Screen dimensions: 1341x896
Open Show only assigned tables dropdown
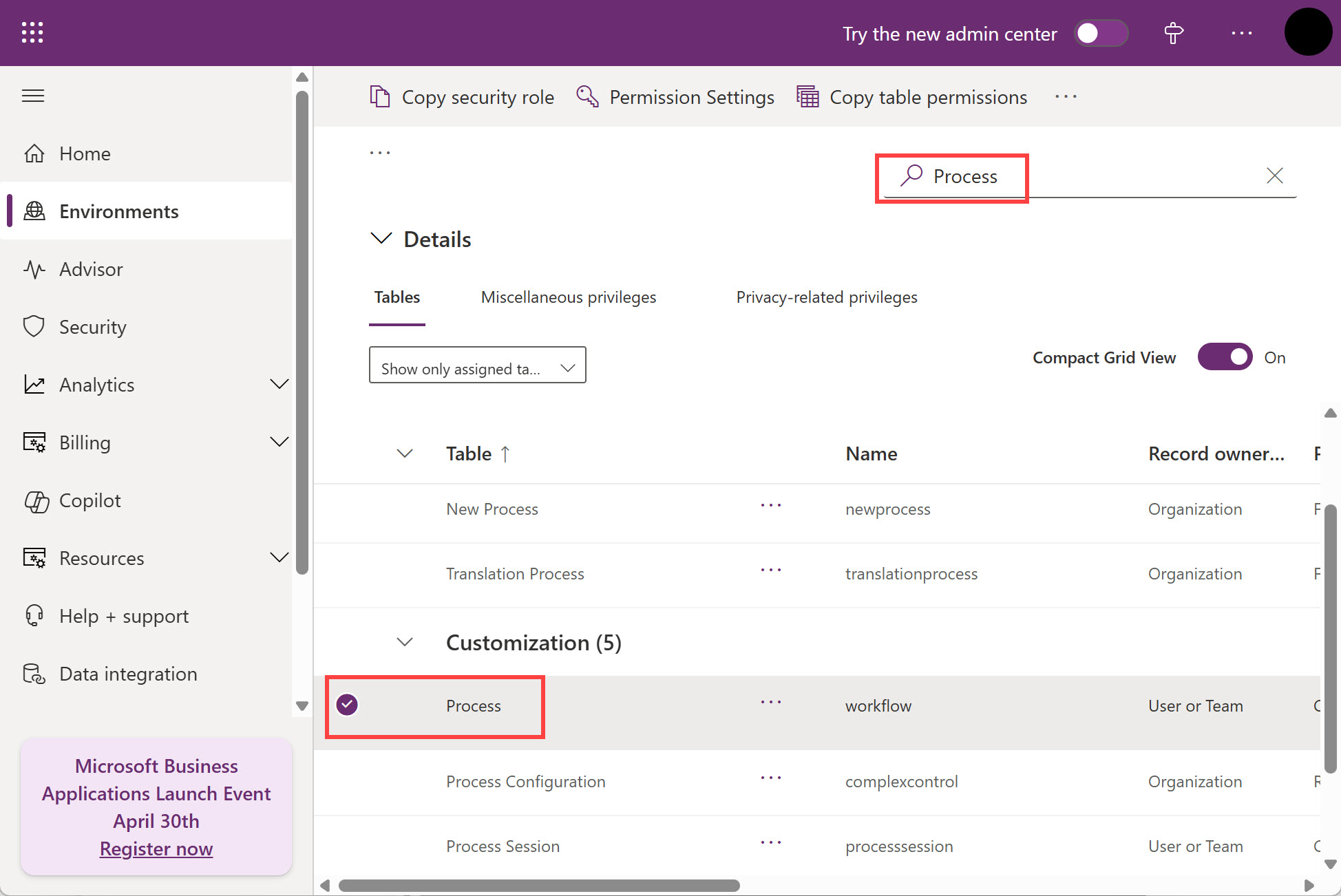[x=477, y=365]
